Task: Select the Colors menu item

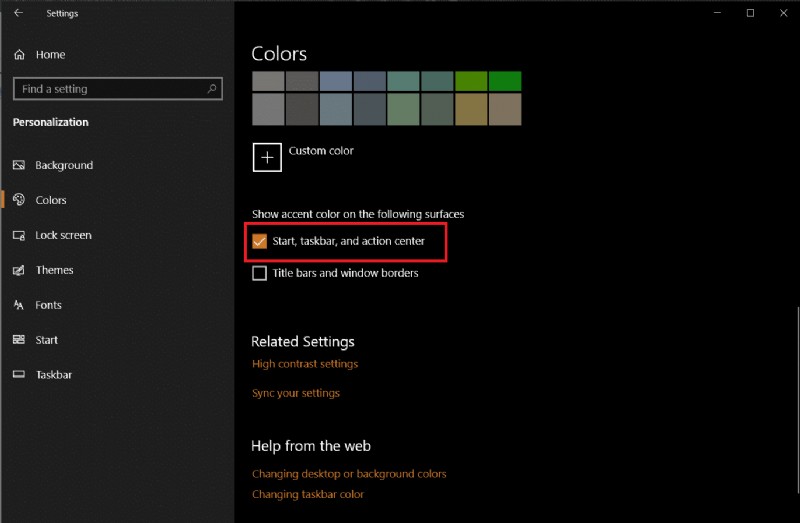Action: pyautogui.click(x=50, y=200)
